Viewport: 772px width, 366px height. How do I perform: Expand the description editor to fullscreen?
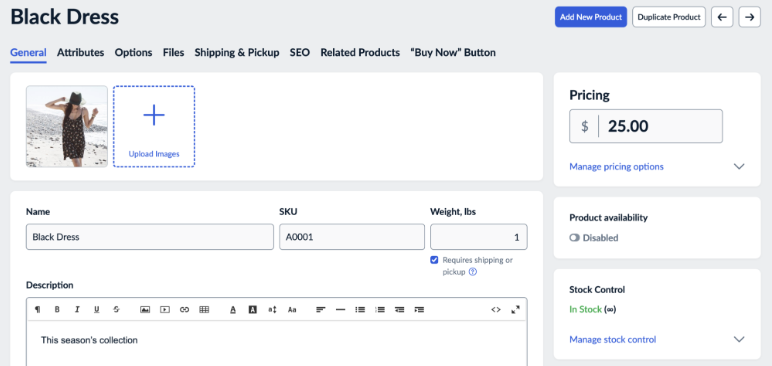click(x=515, y=309)
